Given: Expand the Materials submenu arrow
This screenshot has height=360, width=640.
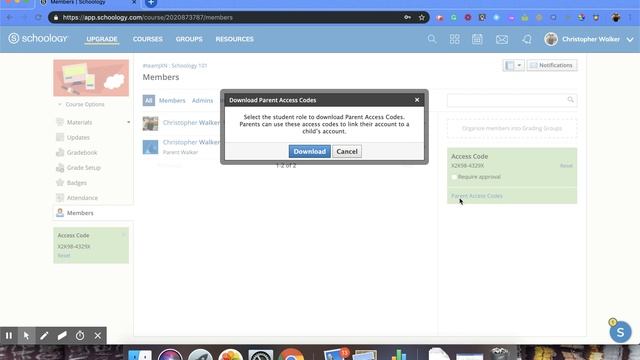Looking at the screenshot, I should point(129,122).
